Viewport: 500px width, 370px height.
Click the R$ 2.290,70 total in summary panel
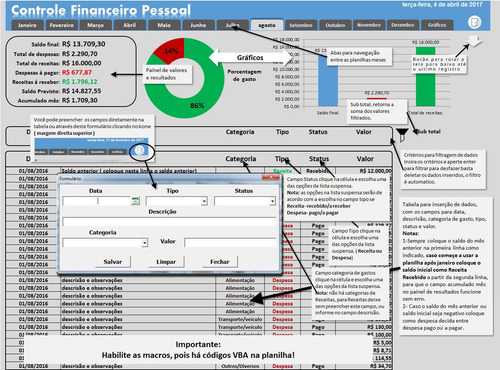tap(80, 54)
